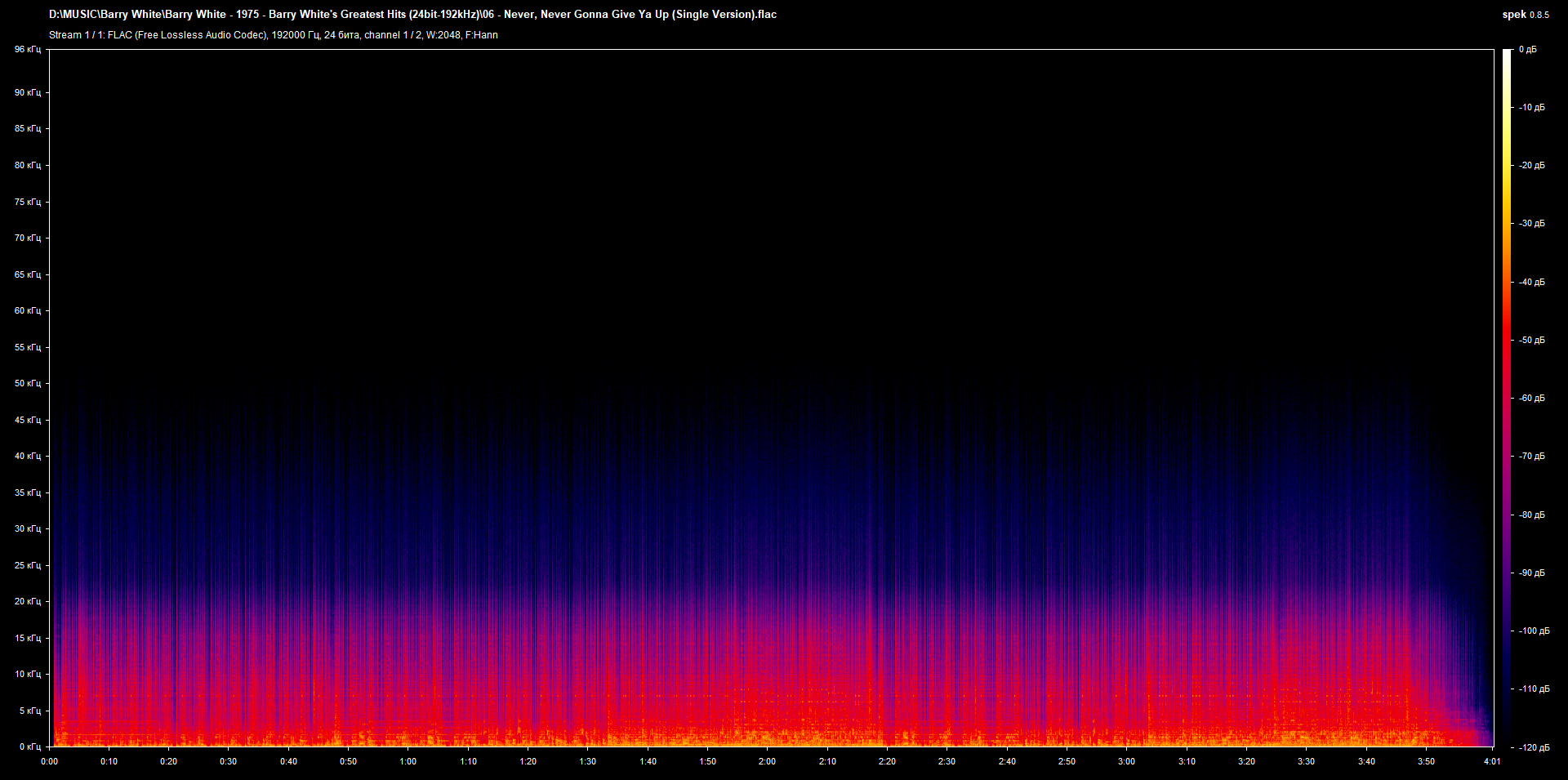1568x780 pixels.
Task: Click the 55 кГц frequency label
Action: tap(28, 347)
